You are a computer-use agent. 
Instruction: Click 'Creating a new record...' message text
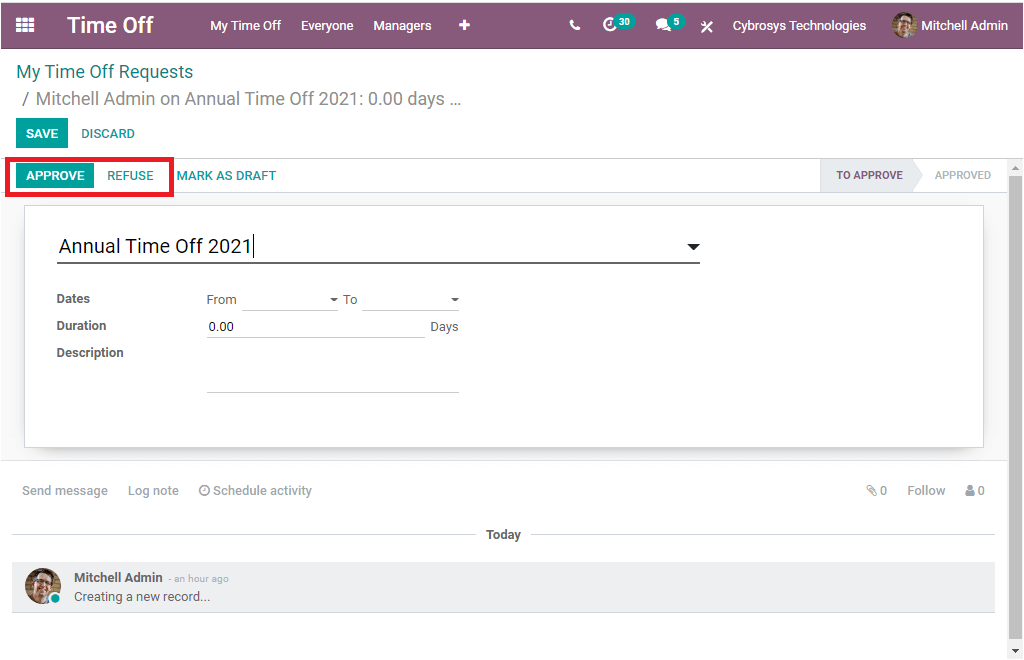point(142,597)
